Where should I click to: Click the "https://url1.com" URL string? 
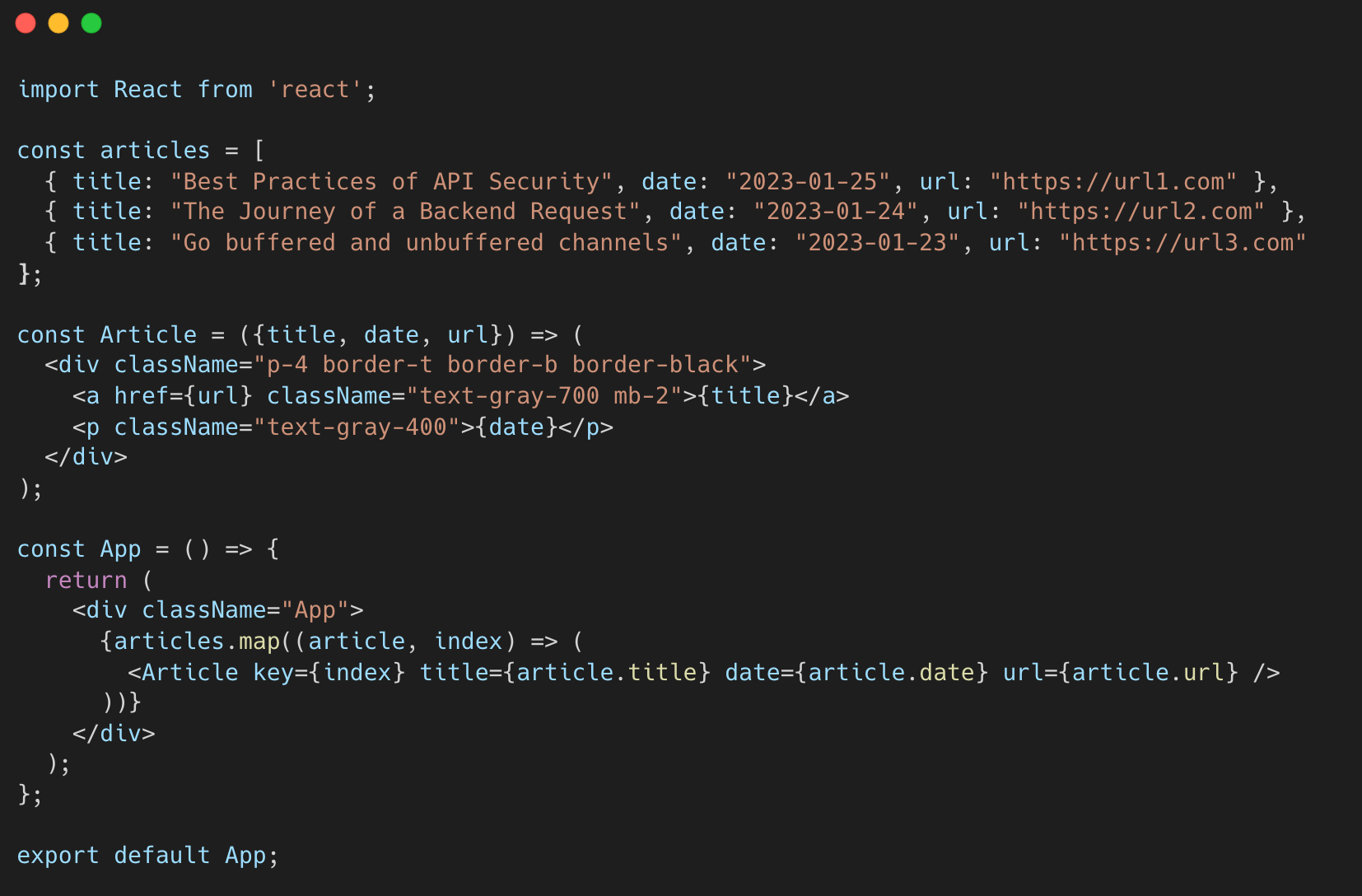pyautogui.click(x=1113, y=181)
